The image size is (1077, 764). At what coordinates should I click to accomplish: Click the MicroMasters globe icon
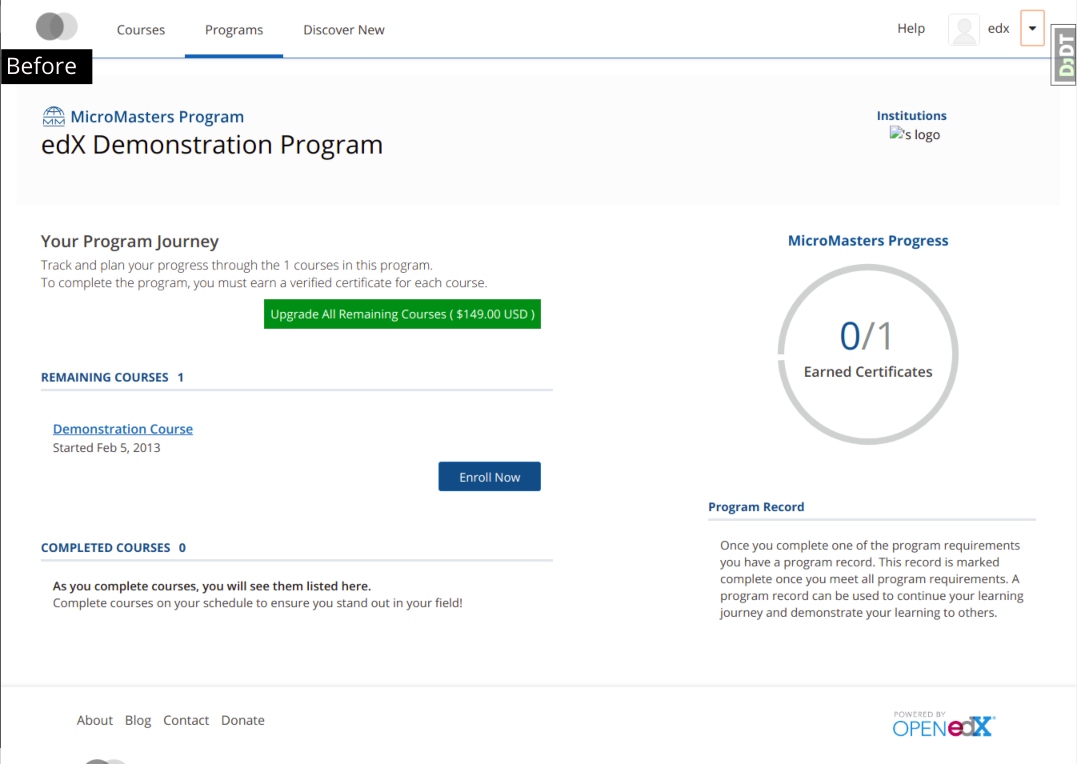[54, 117]
